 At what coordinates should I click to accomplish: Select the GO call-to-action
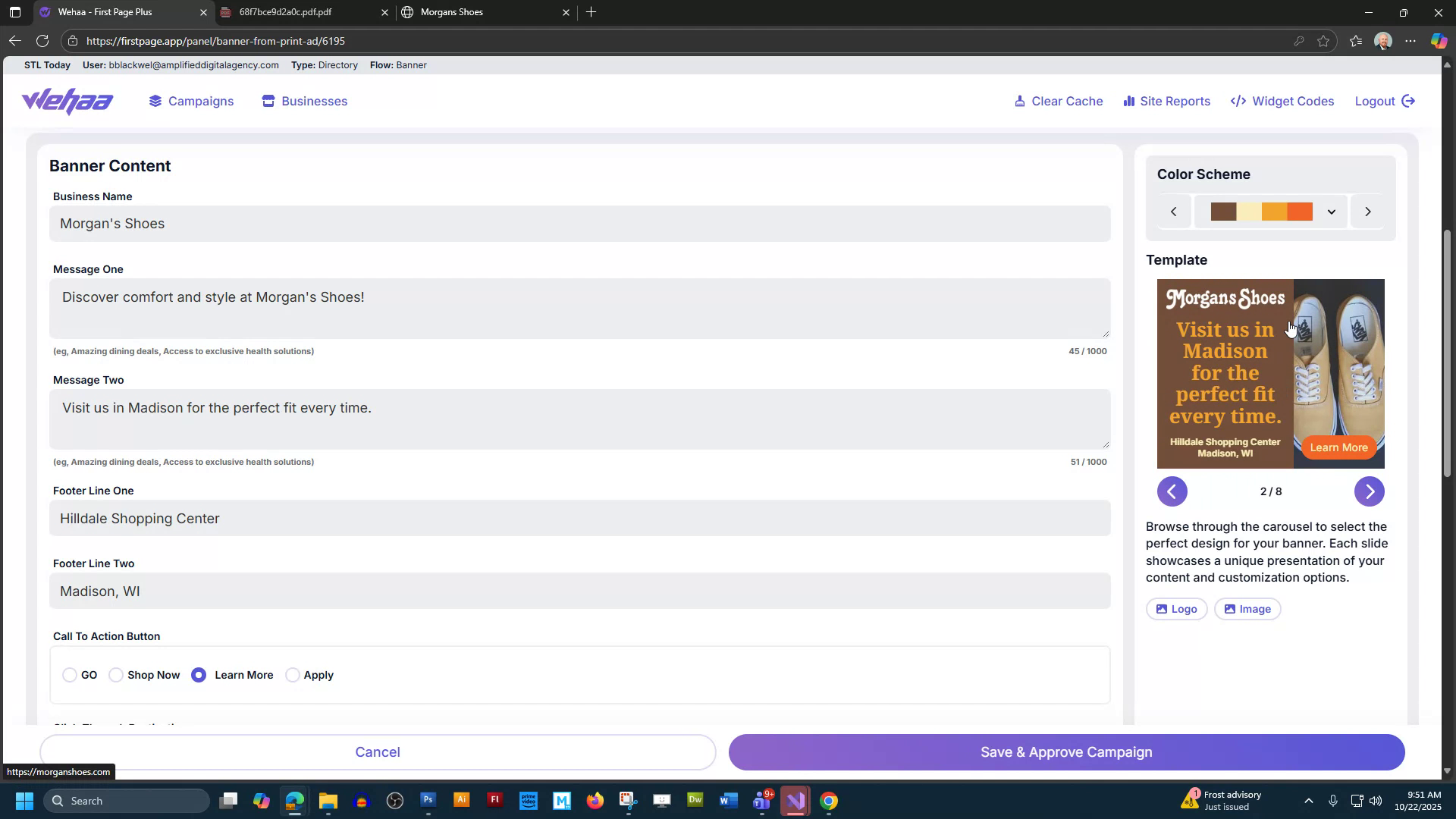pyautogui.click(x=70, y=675)
